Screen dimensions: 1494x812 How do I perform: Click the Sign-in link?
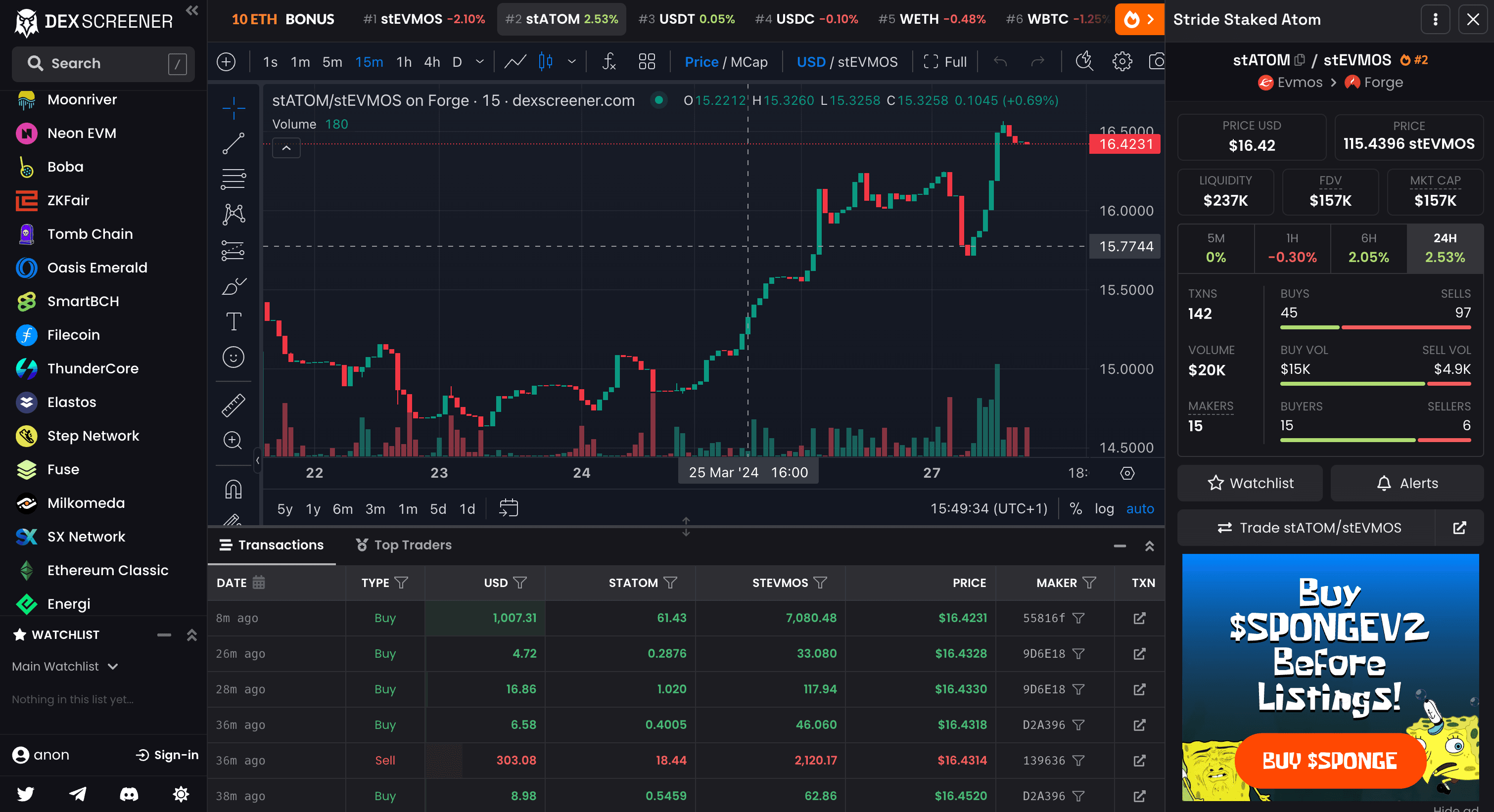[x=167, y=755]
